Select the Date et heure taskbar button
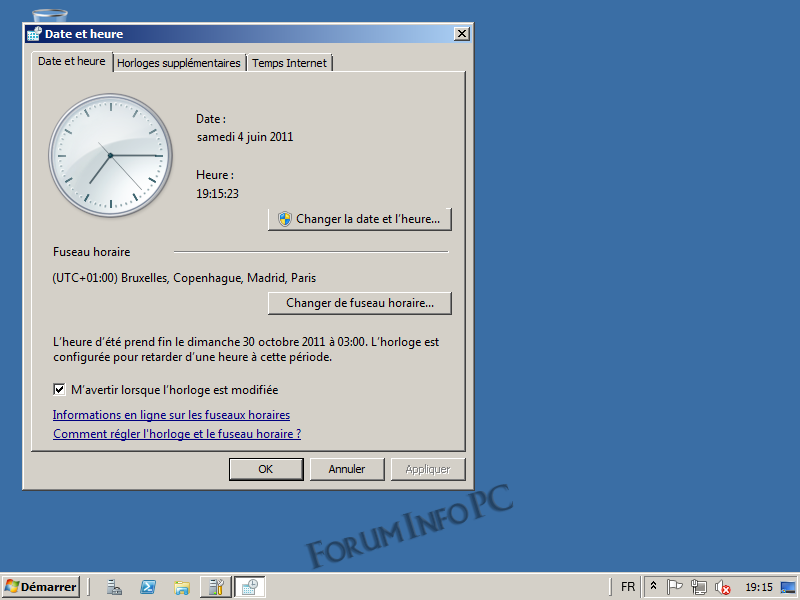This screenshot has width=800, height=600. tap(250, 587)
